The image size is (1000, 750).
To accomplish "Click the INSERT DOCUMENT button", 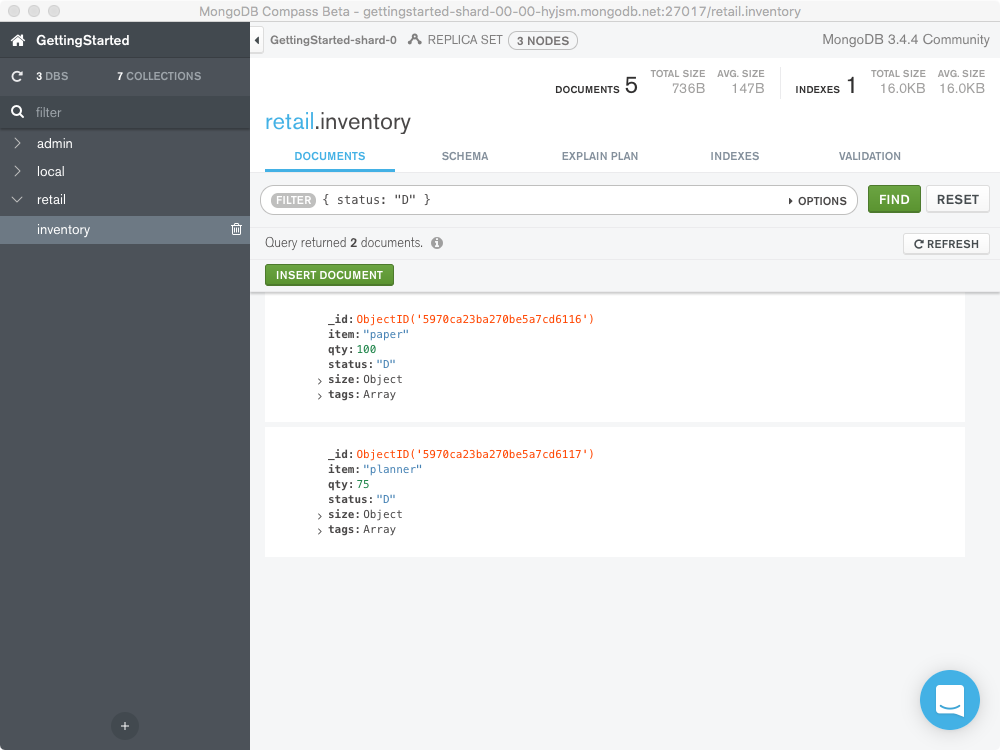I will point(329,275).
